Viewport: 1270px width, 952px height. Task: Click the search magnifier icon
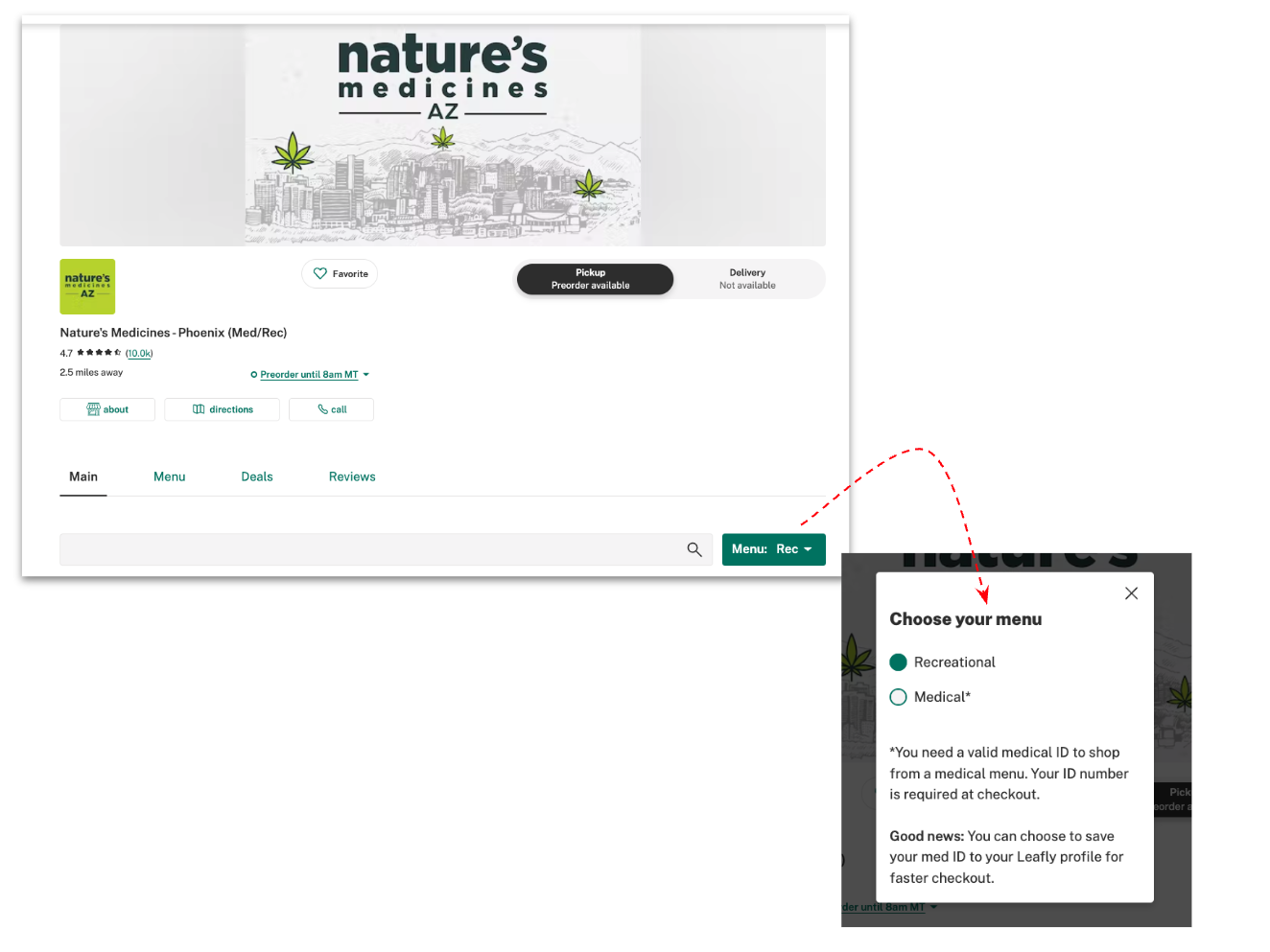click(694, 549)
